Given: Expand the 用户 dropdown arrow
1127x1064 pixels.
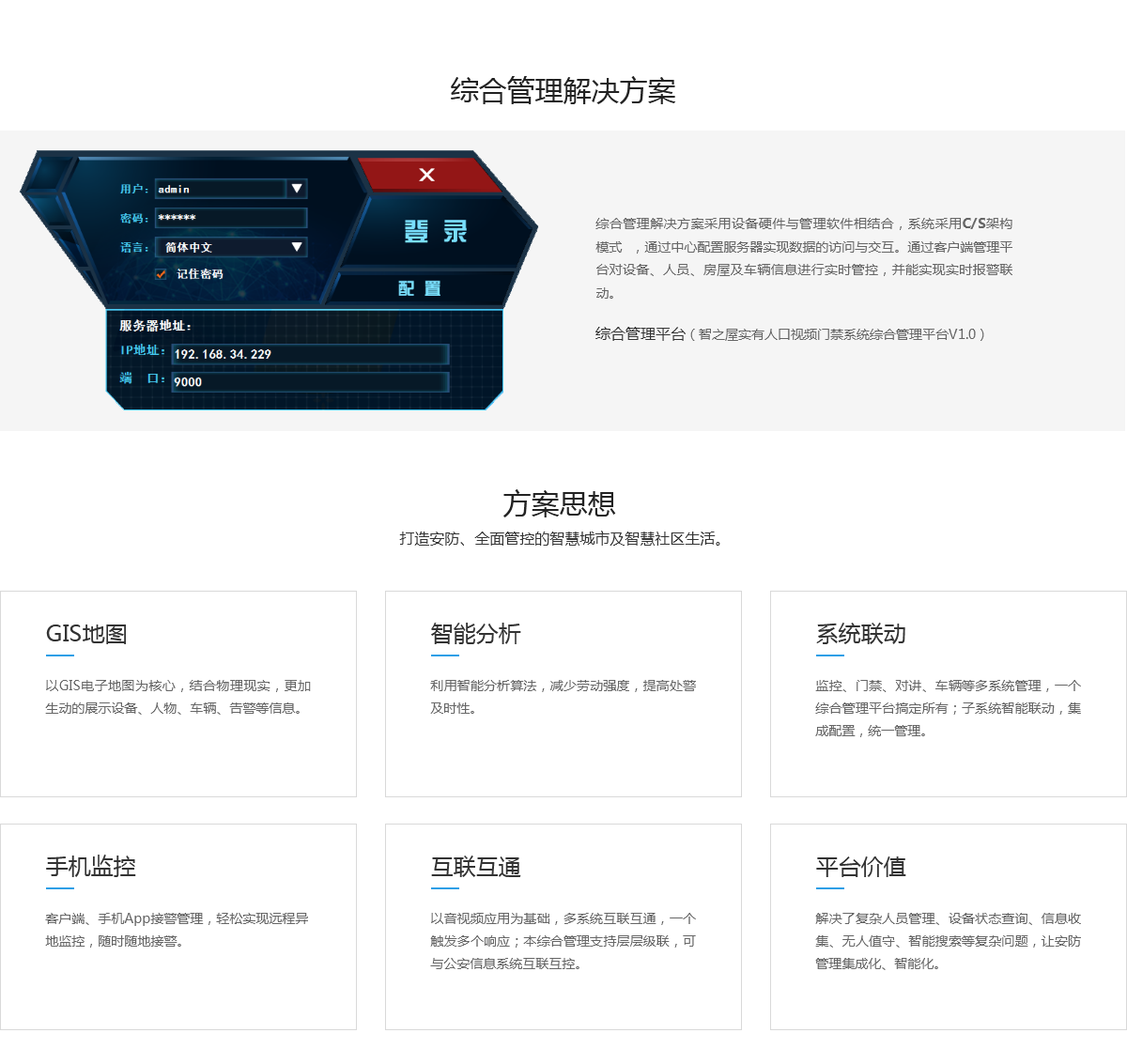Looking at the screenshot, I should [297, 189].
